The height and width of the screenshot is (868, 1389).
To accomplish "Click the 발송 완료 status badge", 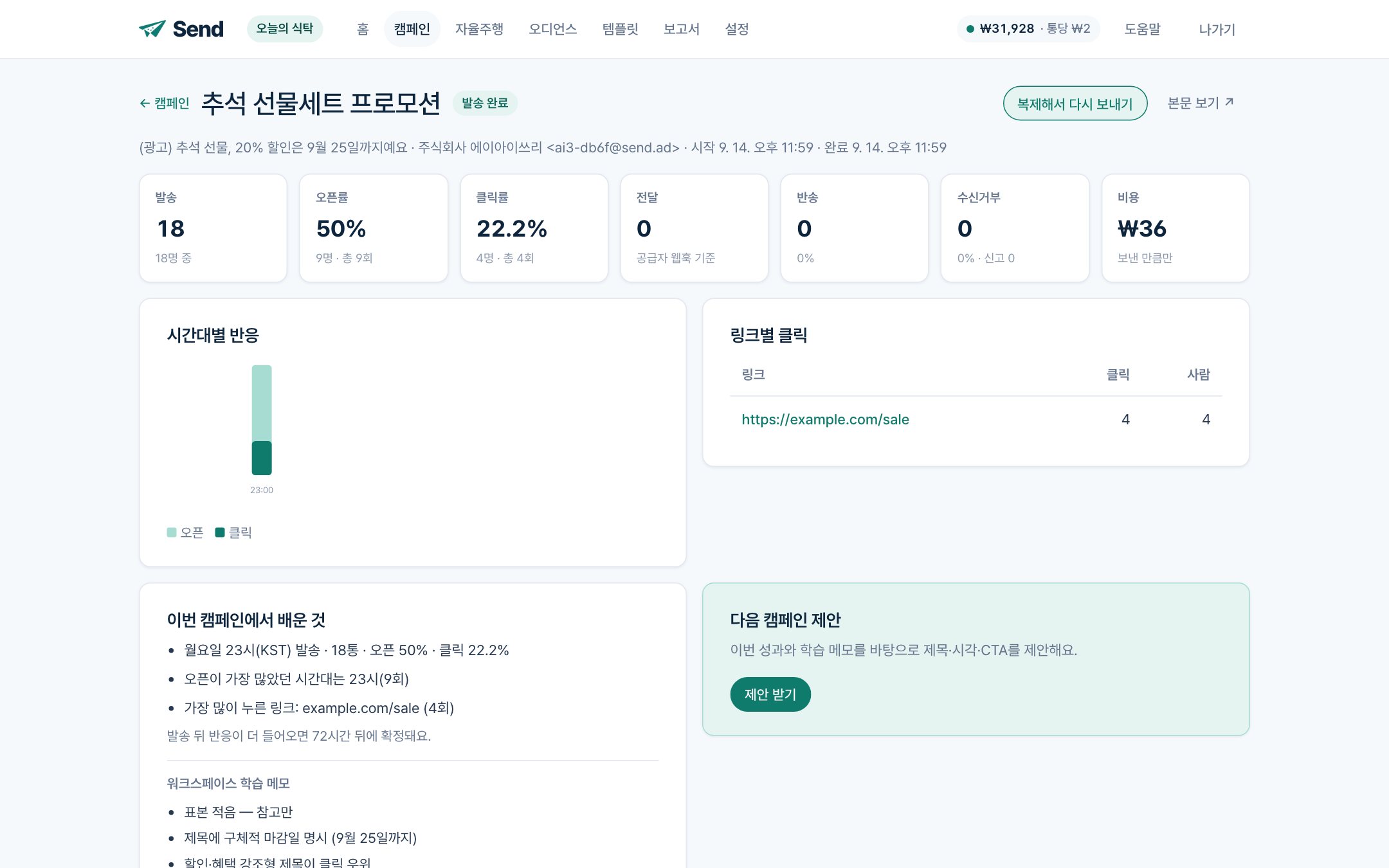I will pyautogui.click(x=485, y=103).
